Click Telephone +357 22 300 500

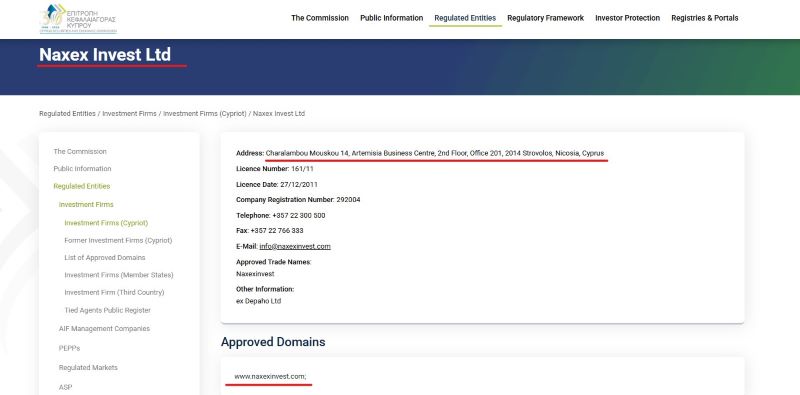[281, 216]
